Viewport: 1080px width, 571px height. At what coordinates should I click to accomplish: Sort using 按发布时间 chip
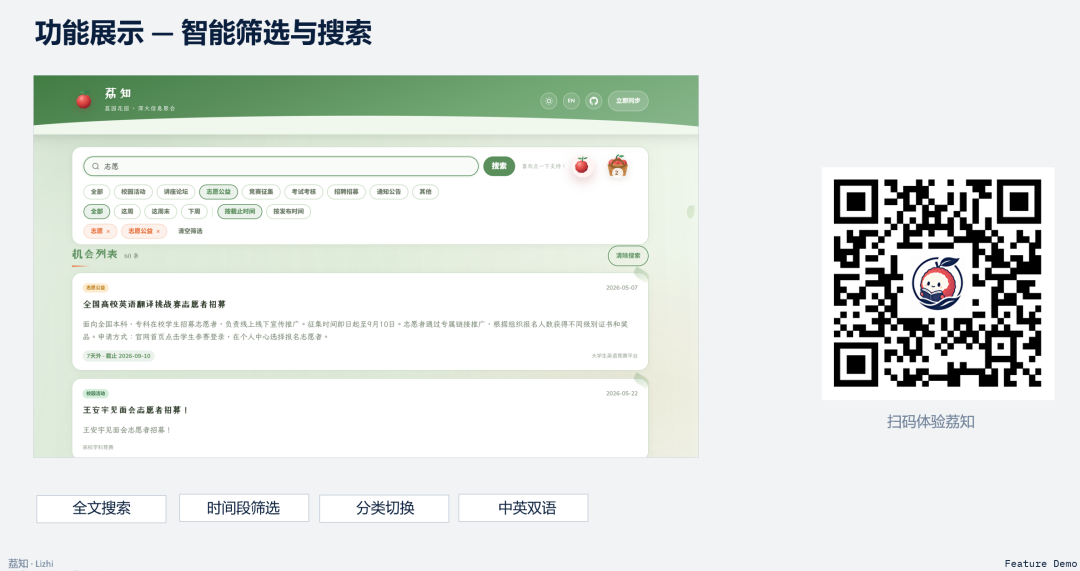[x=289, y=211]
